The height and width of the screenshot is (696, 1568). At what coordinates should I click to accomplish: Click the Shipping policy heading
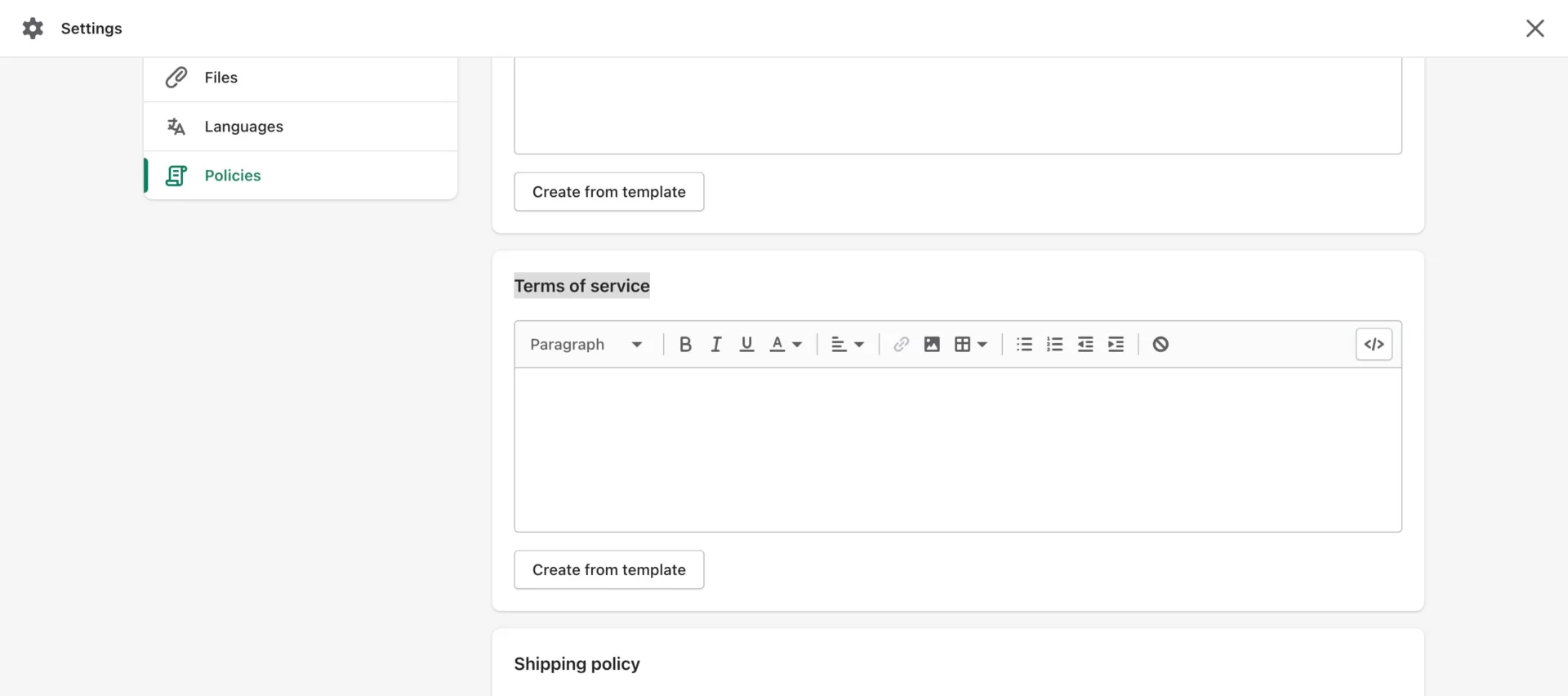click(x=577, y=664)
